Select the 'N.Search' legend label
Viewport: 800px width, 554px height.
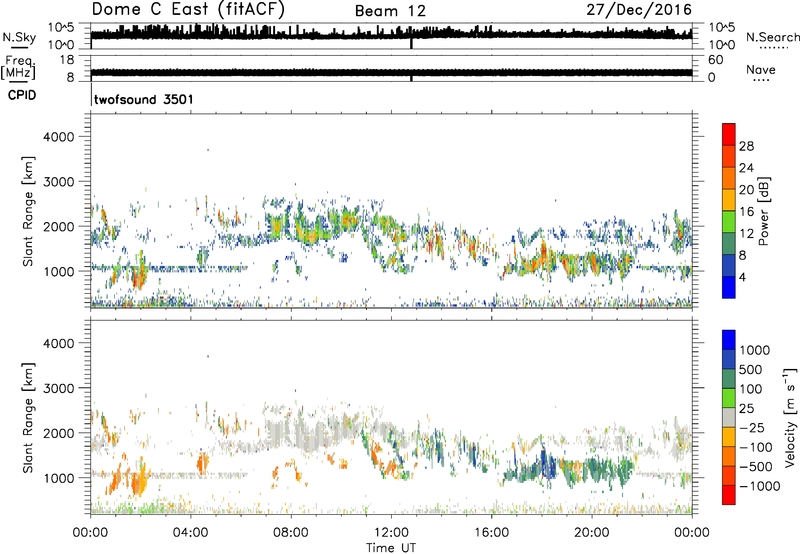(772, 37)
